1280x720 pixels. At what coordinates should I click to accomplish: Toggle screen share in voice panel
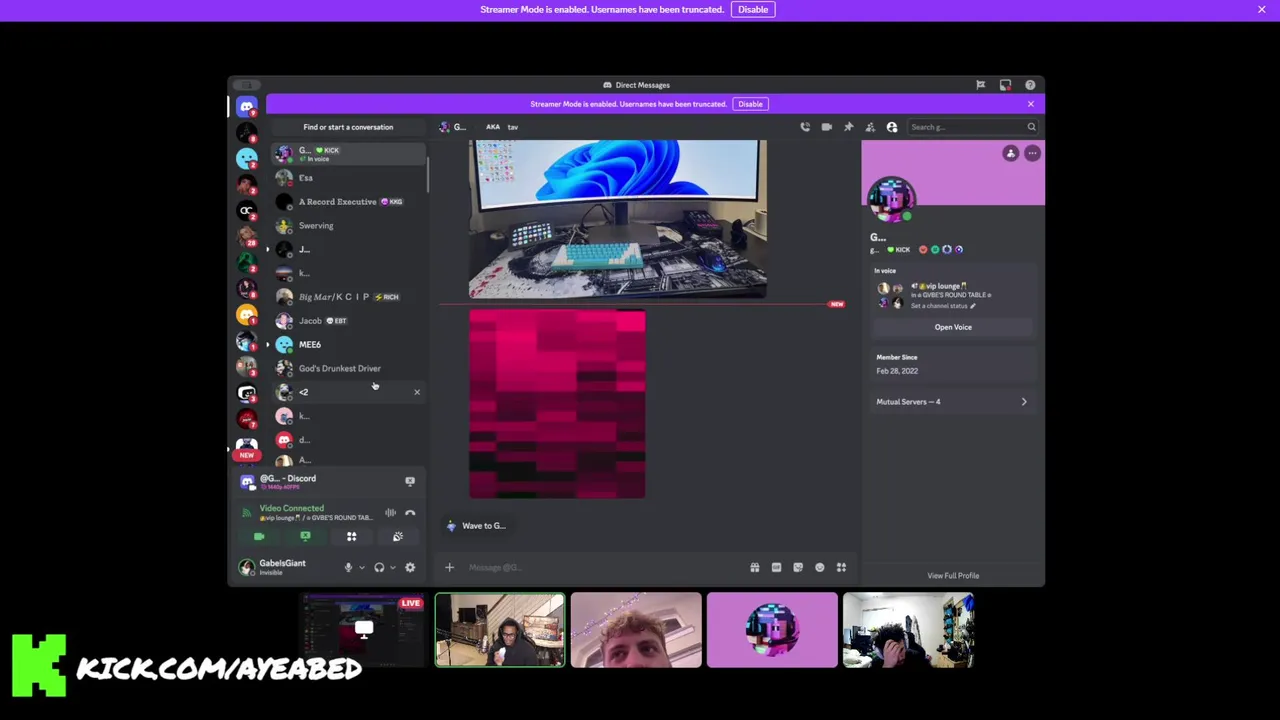pos(305,537)
